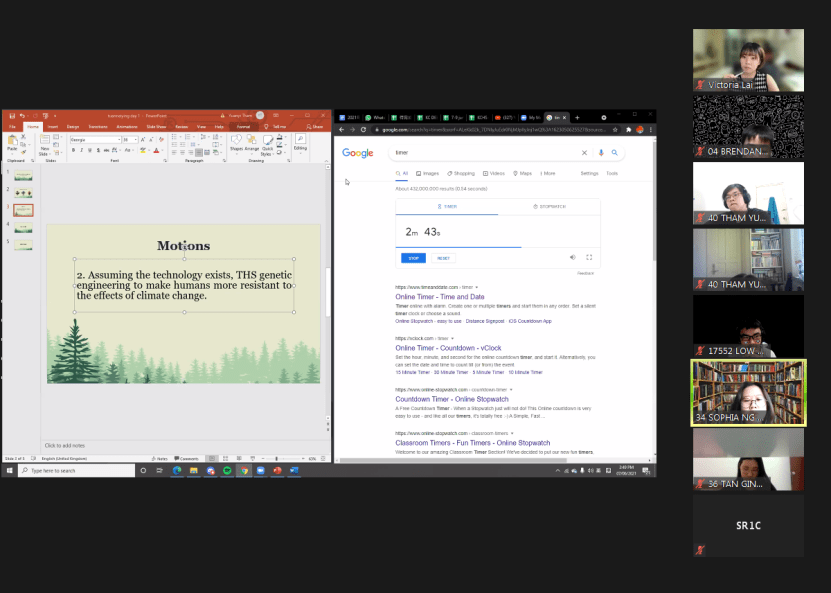Viewport: 831px width, 593px height.
Task: Insert a New Slide
Action: tap(45, 145)
